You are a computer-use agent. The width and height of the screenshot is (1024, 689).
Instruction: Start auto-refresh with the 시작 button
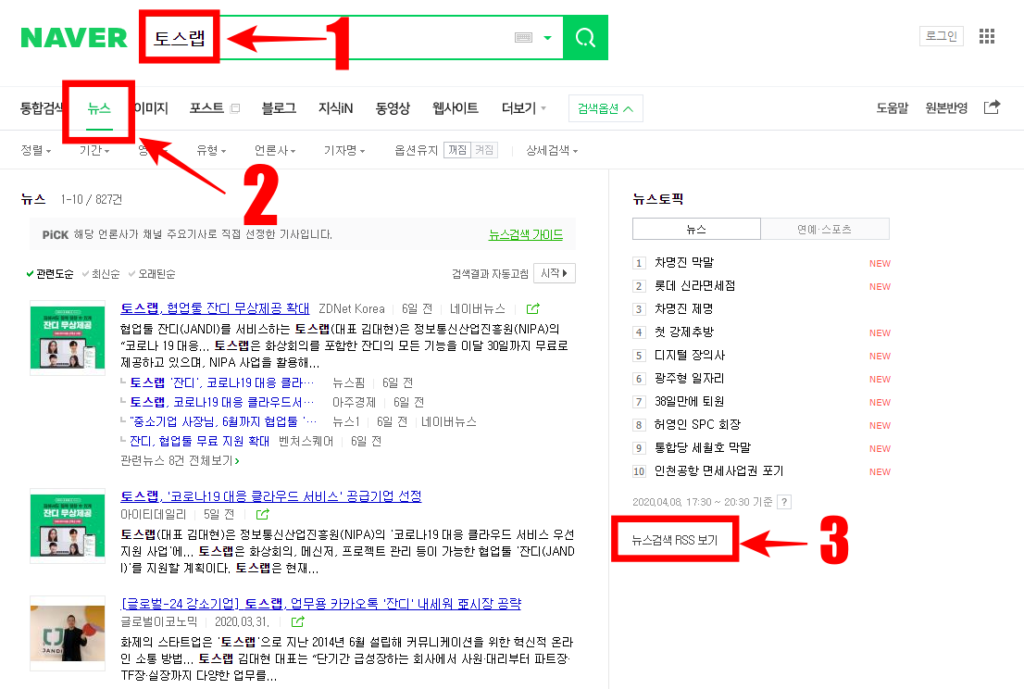tap(554, 273)
